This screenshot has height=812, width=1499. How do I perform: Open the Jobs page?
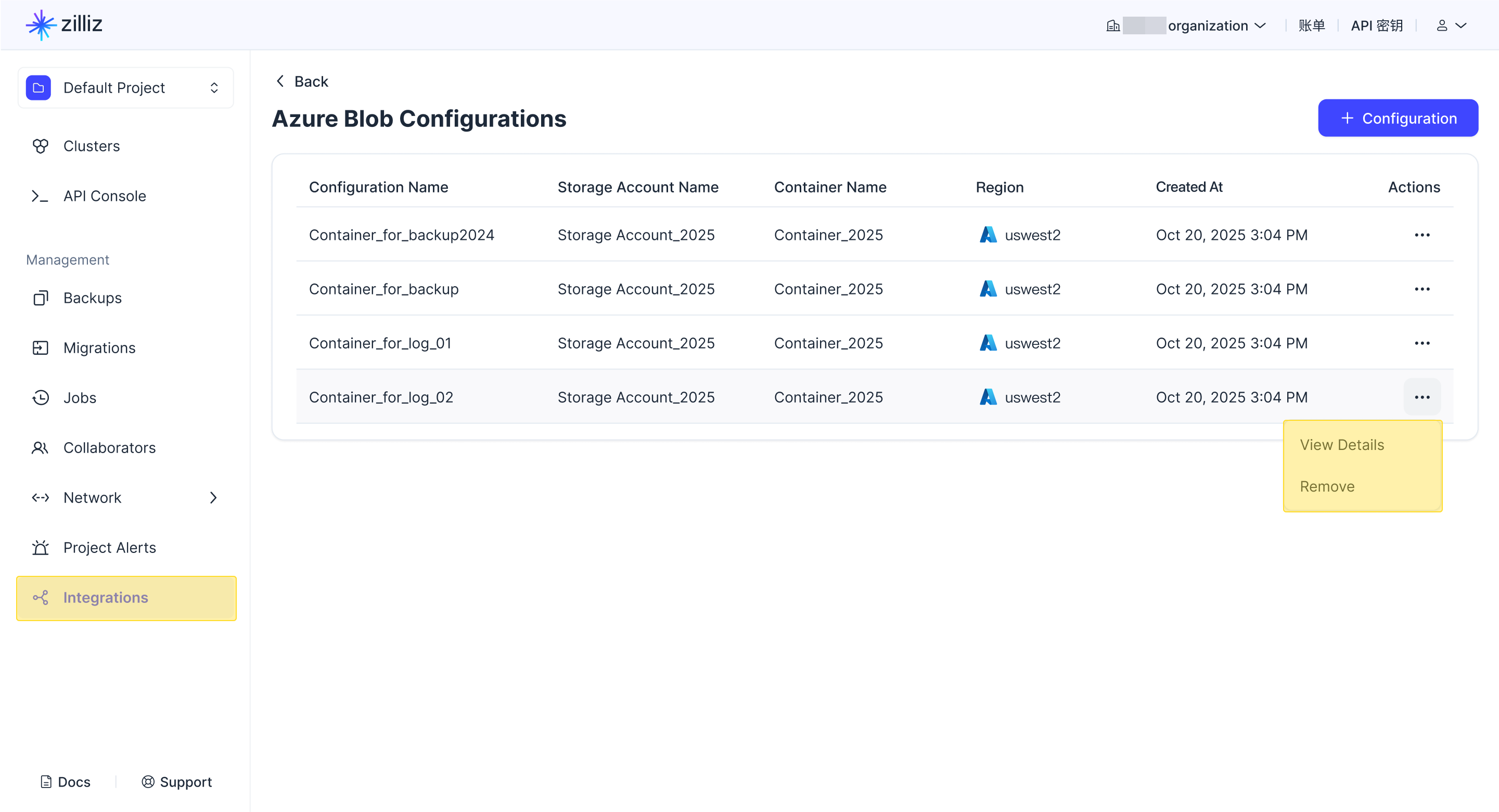[80, 398]
